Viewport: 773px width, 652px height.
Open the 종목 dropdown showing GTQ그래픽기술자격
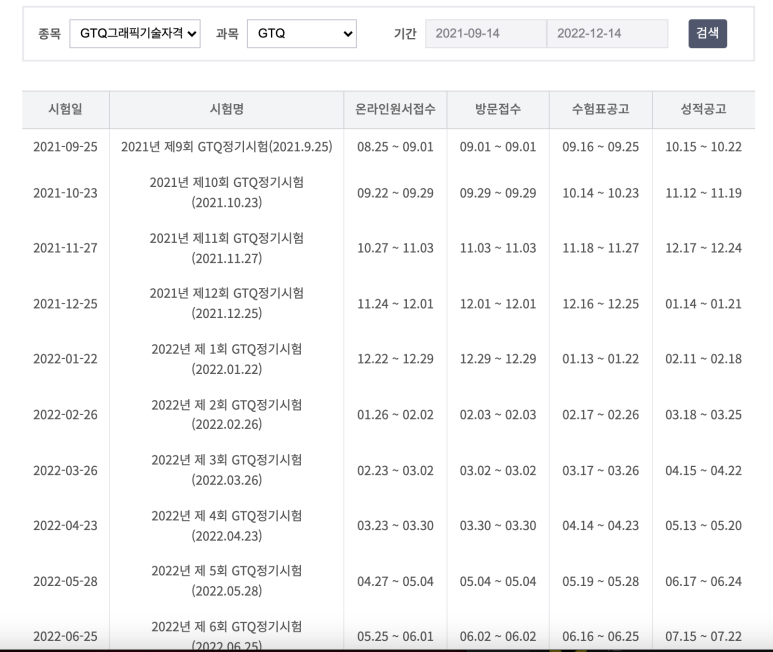[x=135, y=34]
